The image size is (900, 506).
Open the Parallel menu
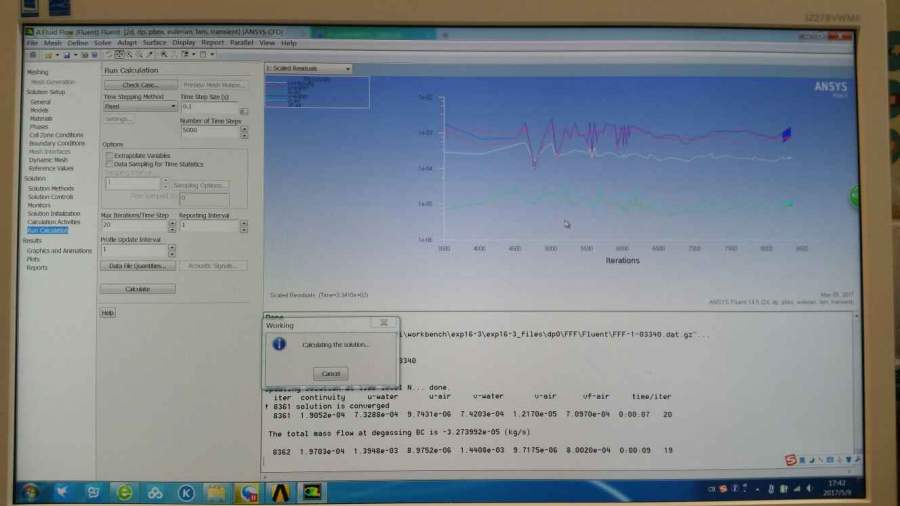pyautogui.click(x=242, y=43)
